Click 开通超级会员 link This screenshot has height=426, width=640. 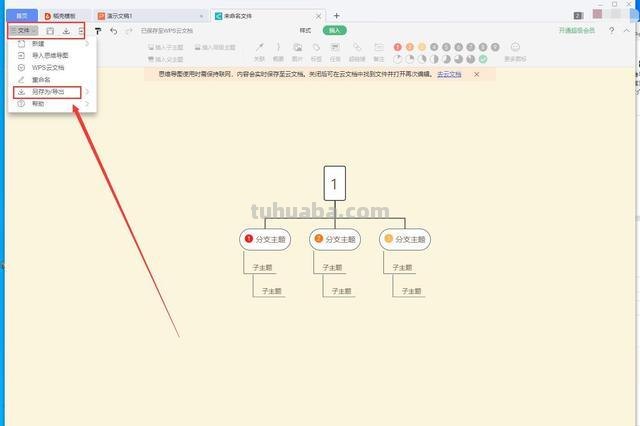576,31
